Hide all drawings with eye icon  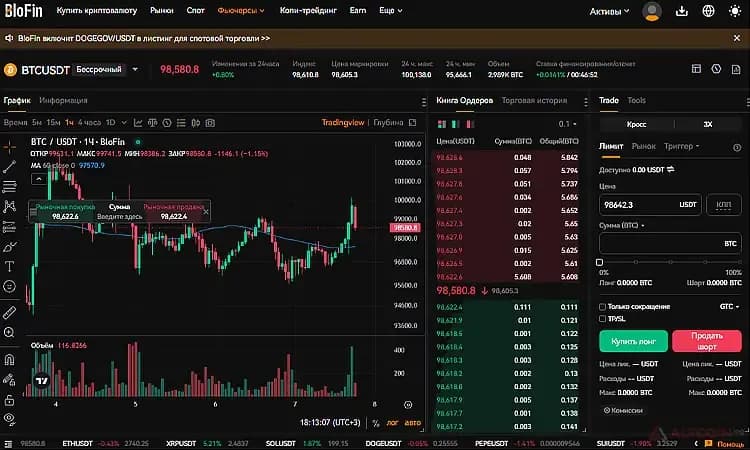[x=10, y=419]
